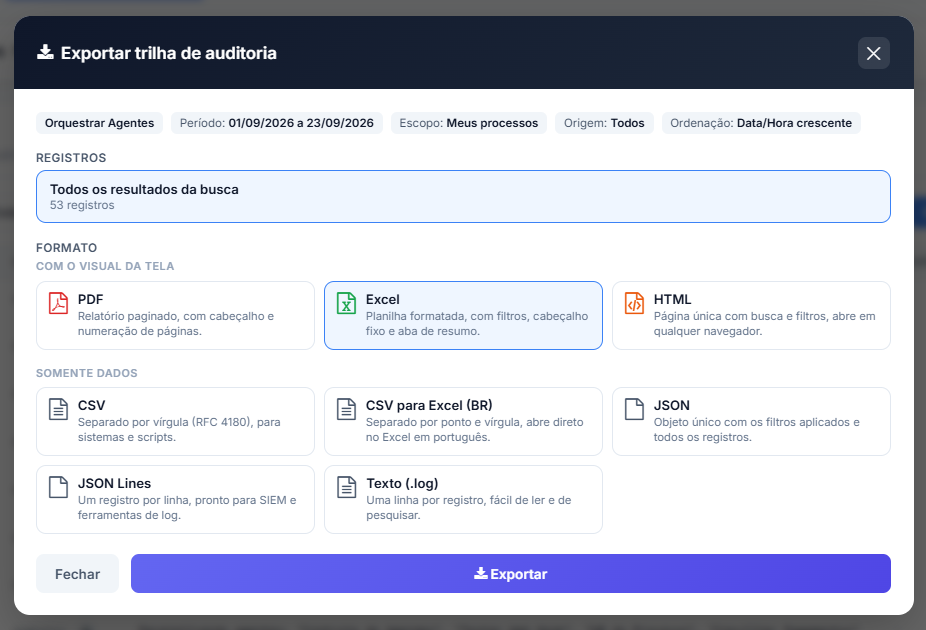Select Todos os resultados da busca option

(x=463, y=197)
